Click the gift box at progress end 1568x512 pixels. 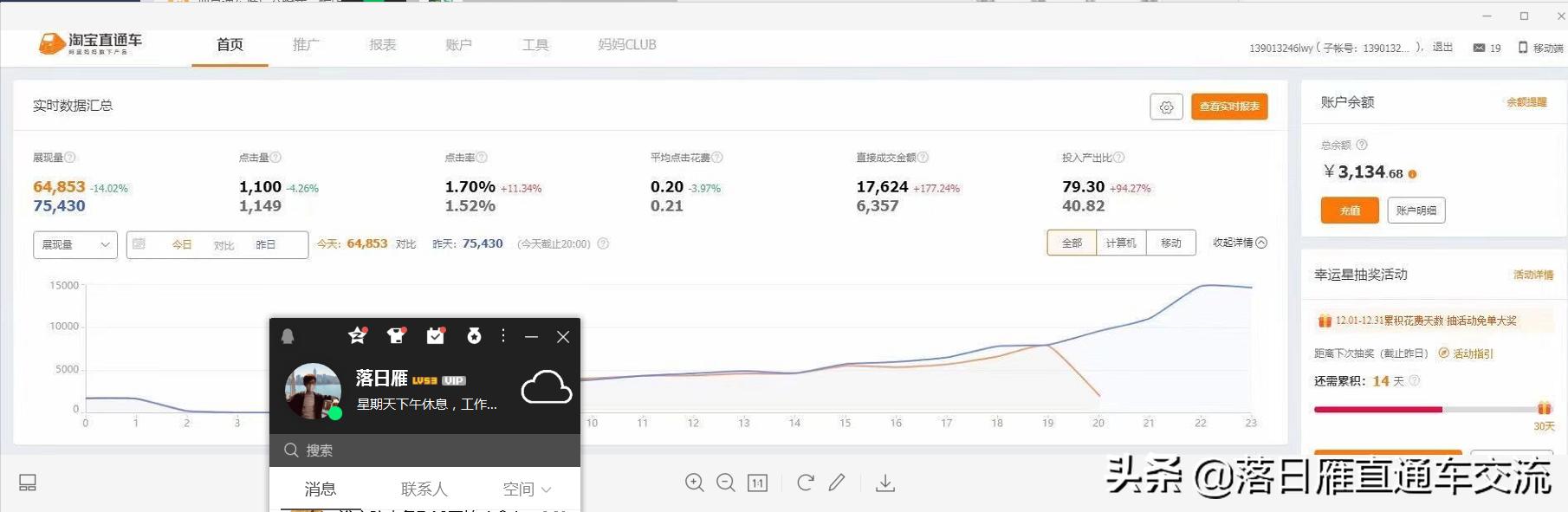(x=1544, y=408)
